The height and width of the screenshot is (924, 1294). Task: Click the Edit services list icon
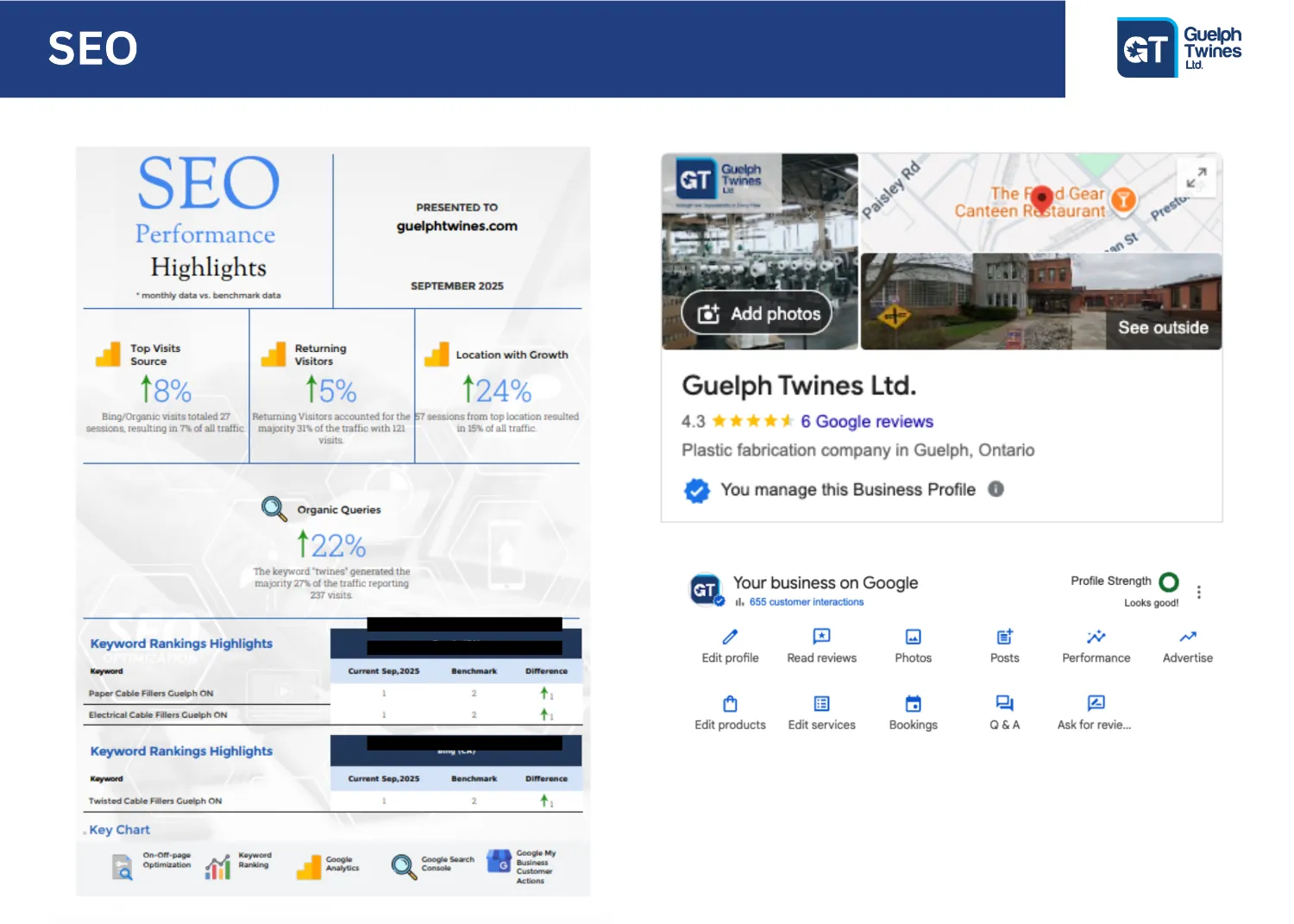pos(821,704)
